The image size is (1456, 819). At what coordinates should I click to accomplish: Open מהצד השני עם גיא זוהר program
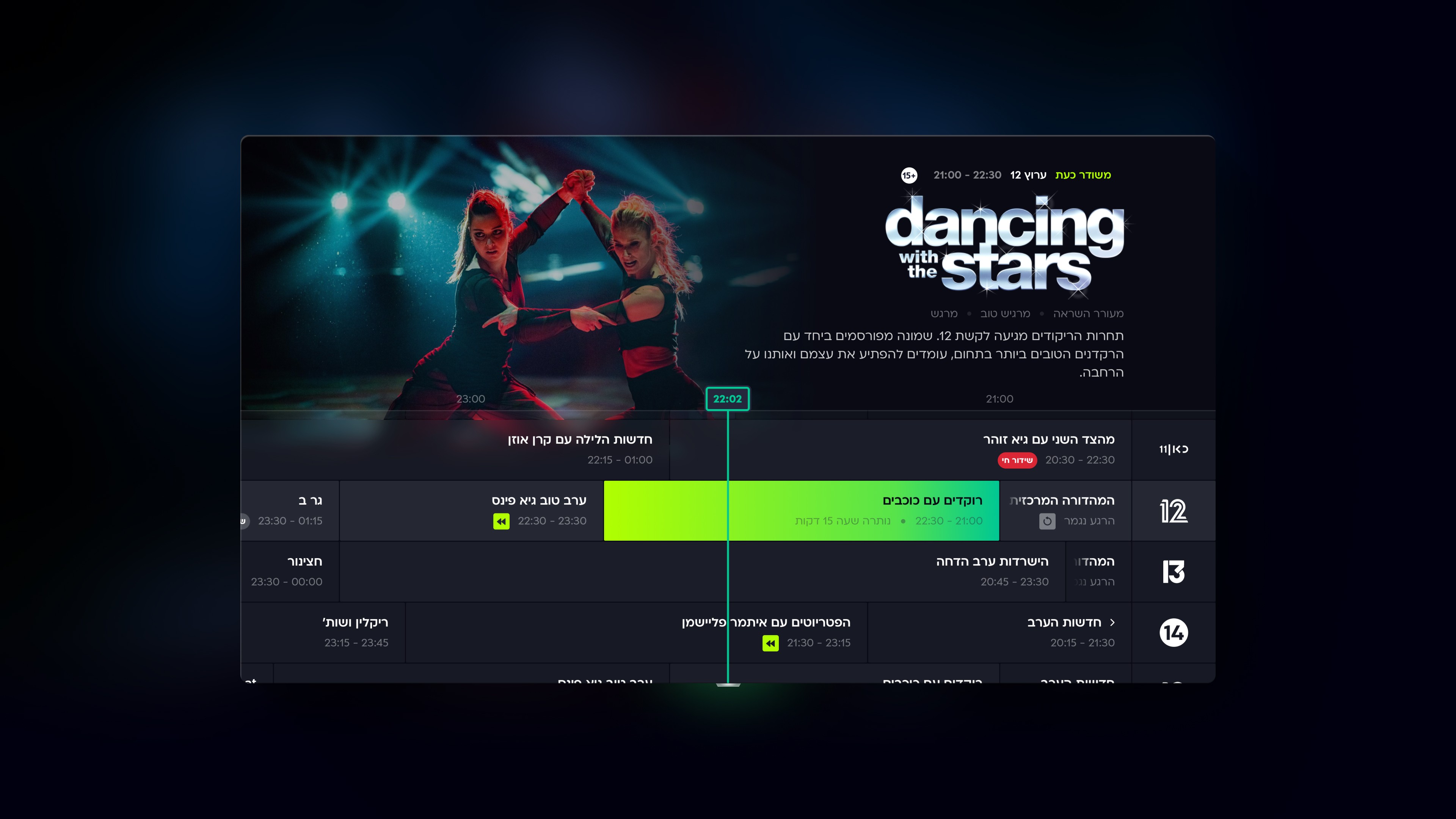901,450
